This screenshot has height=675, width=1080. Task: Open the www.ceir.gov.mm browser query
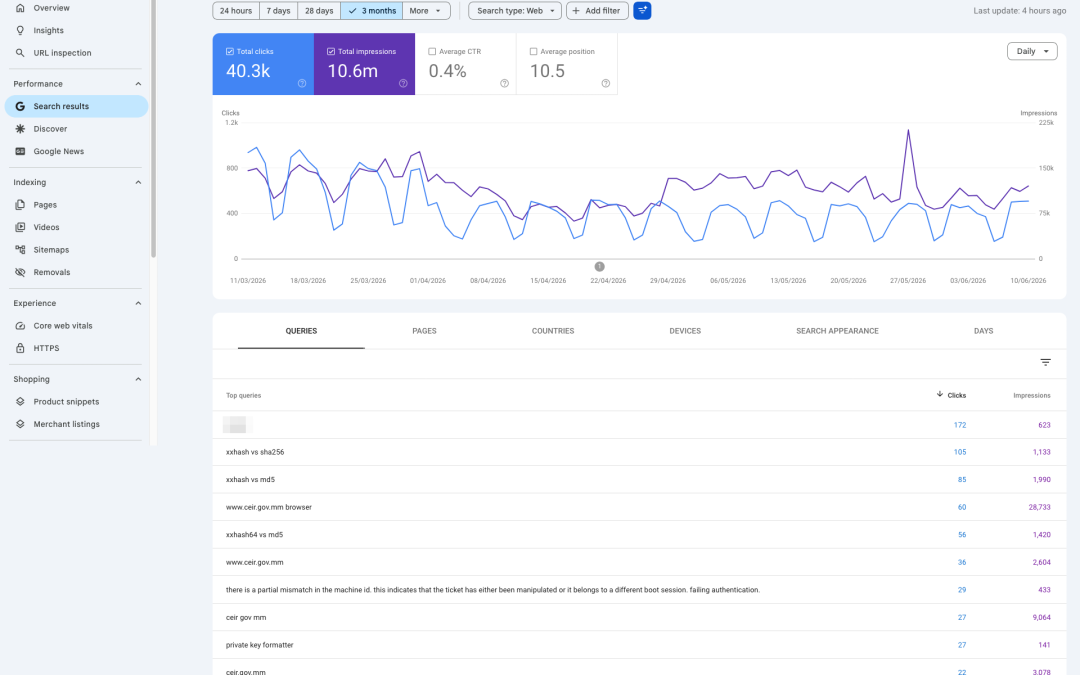pyautogui.click(x=639, y=507)
